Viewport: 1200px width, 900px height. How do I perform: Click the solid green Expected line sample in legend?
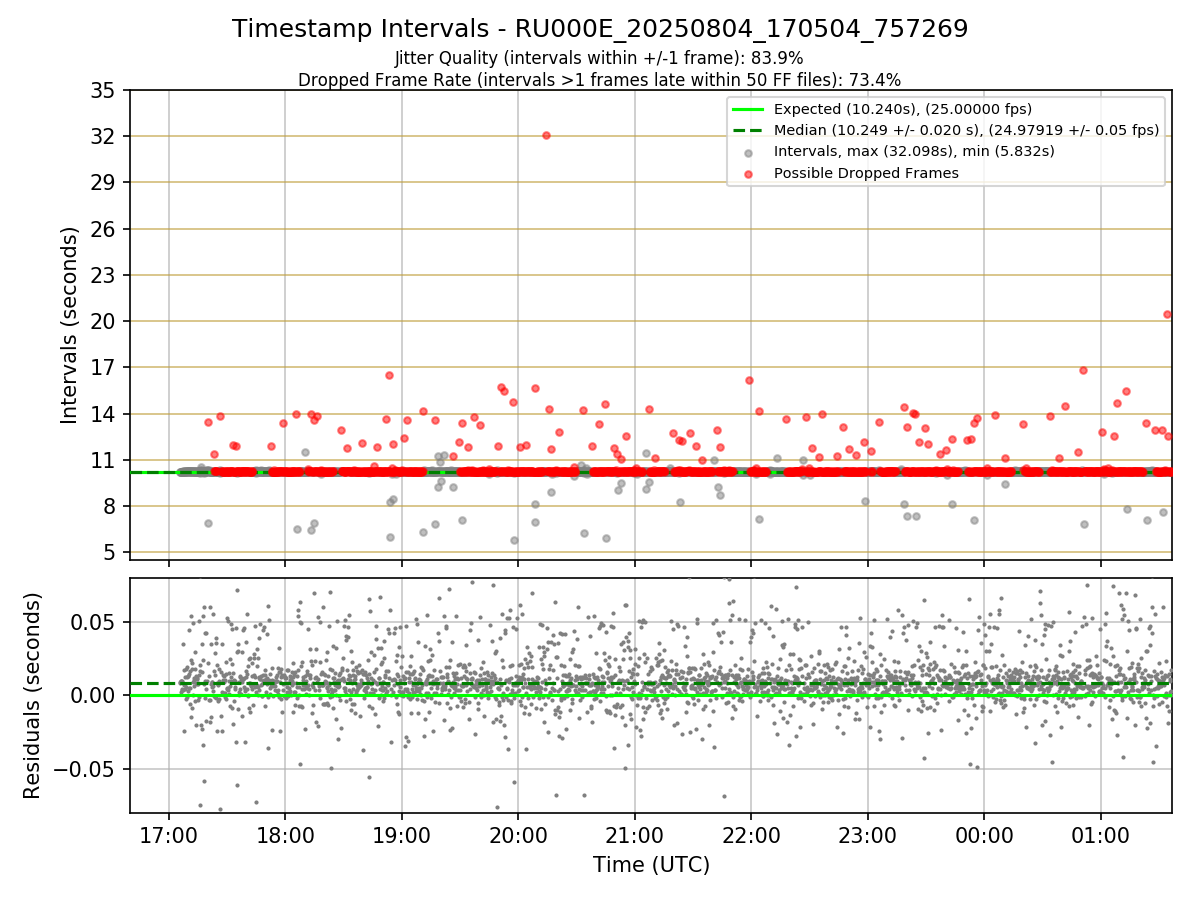coord(749,109)
